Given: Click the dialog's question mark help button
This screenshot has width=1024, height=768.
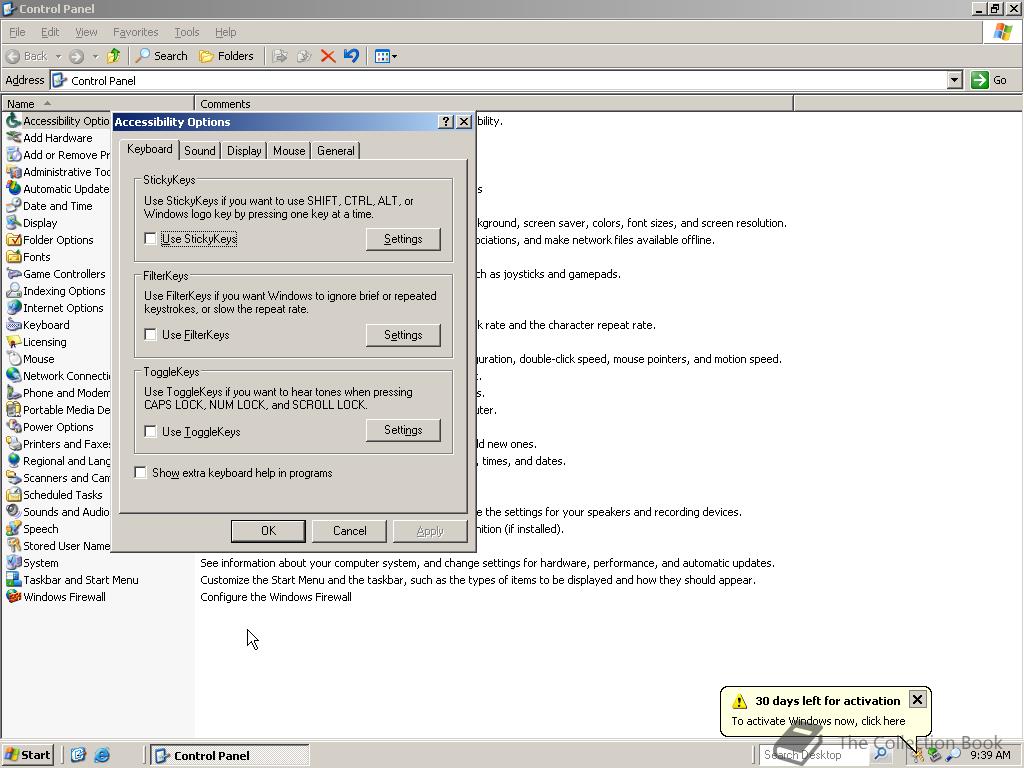Looking at the screenshot, I should (x=445, y=121).
